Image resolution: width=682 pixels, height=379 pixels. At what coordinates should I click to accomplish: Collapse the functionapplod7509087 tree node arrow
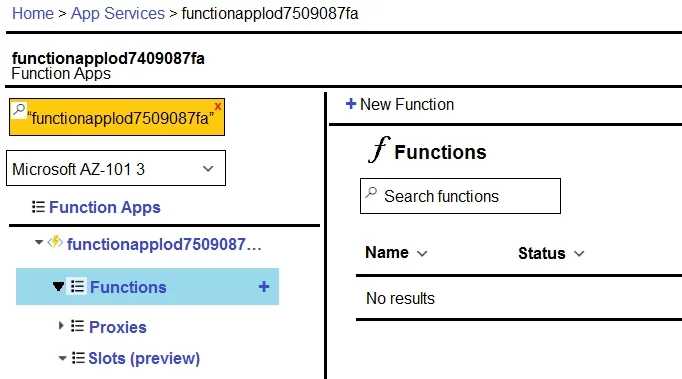click(x=39, y=242)
